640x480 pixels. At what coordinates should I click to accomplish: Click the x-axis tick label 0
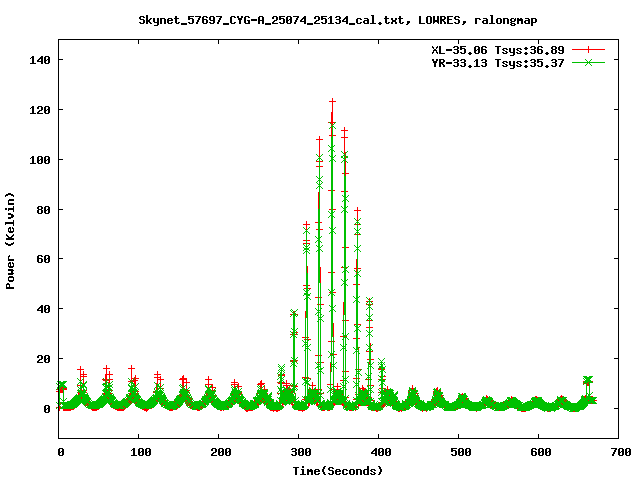click(x=61, y=452)
